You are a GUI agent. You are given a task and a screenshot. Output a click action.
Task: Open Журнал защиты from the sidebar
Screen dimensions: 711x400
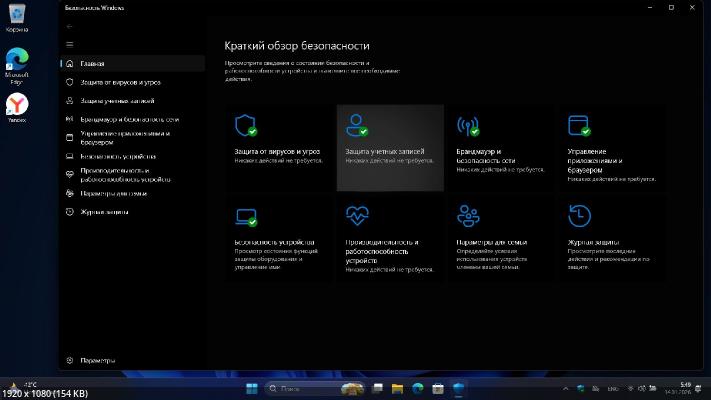[105, 212]
